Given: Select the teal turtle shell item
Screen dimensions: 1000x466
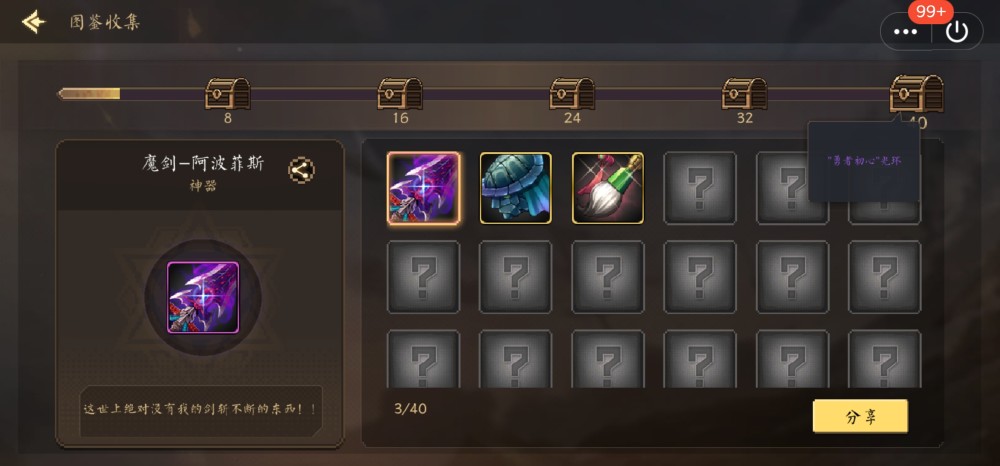Looking at the screenshot, I should 515,188.
